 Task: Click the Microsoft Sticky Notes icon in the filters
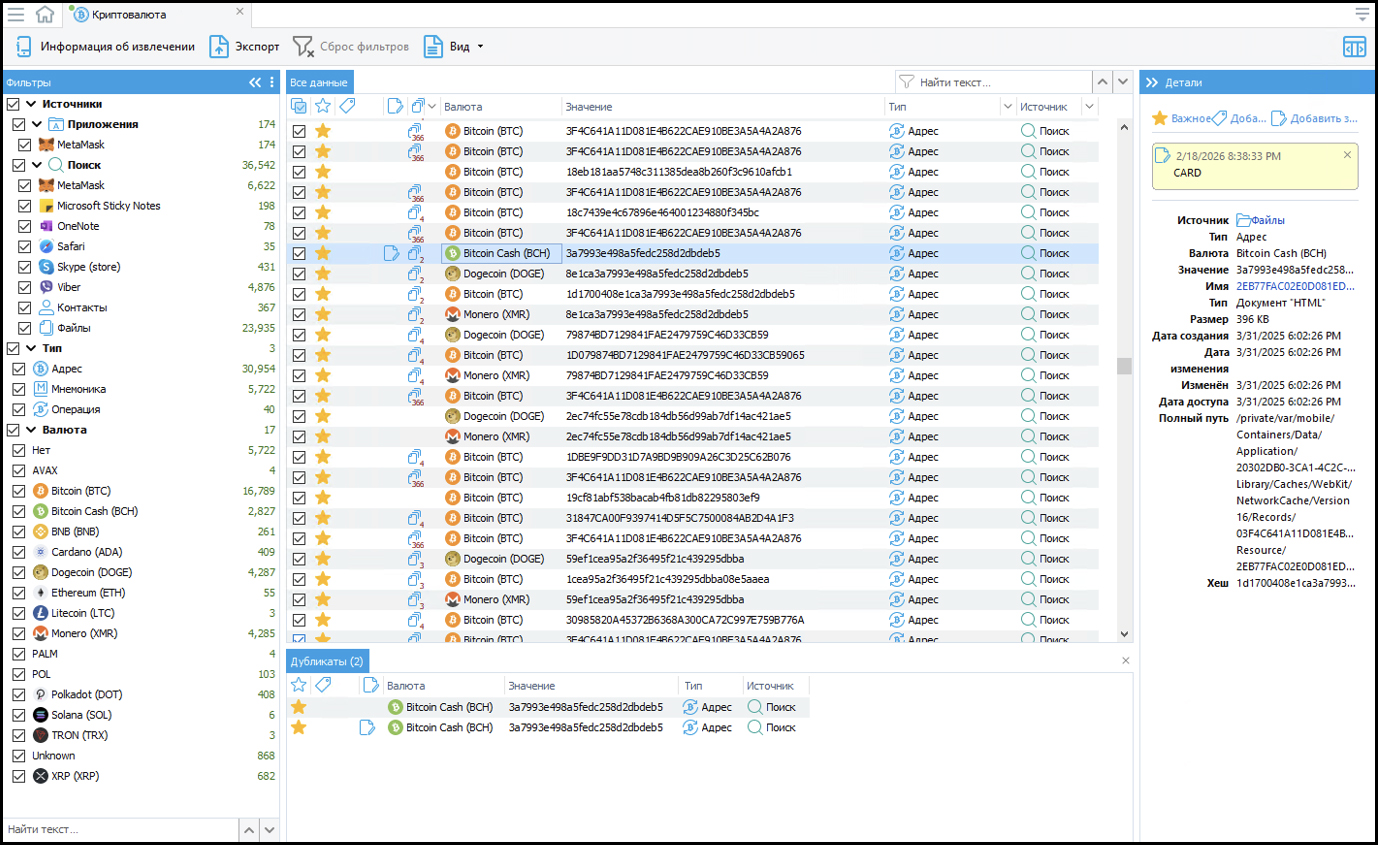(46, 206)
